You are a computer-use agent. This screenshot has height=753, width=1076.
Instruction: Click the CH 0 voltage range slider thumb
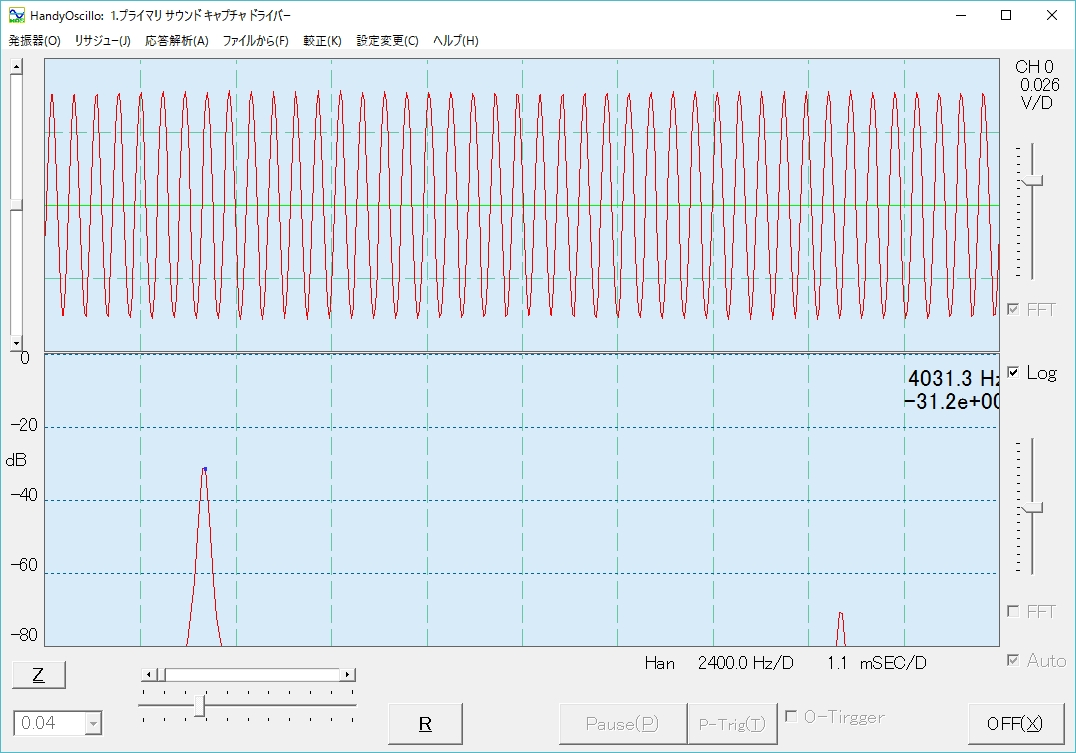1031,181
